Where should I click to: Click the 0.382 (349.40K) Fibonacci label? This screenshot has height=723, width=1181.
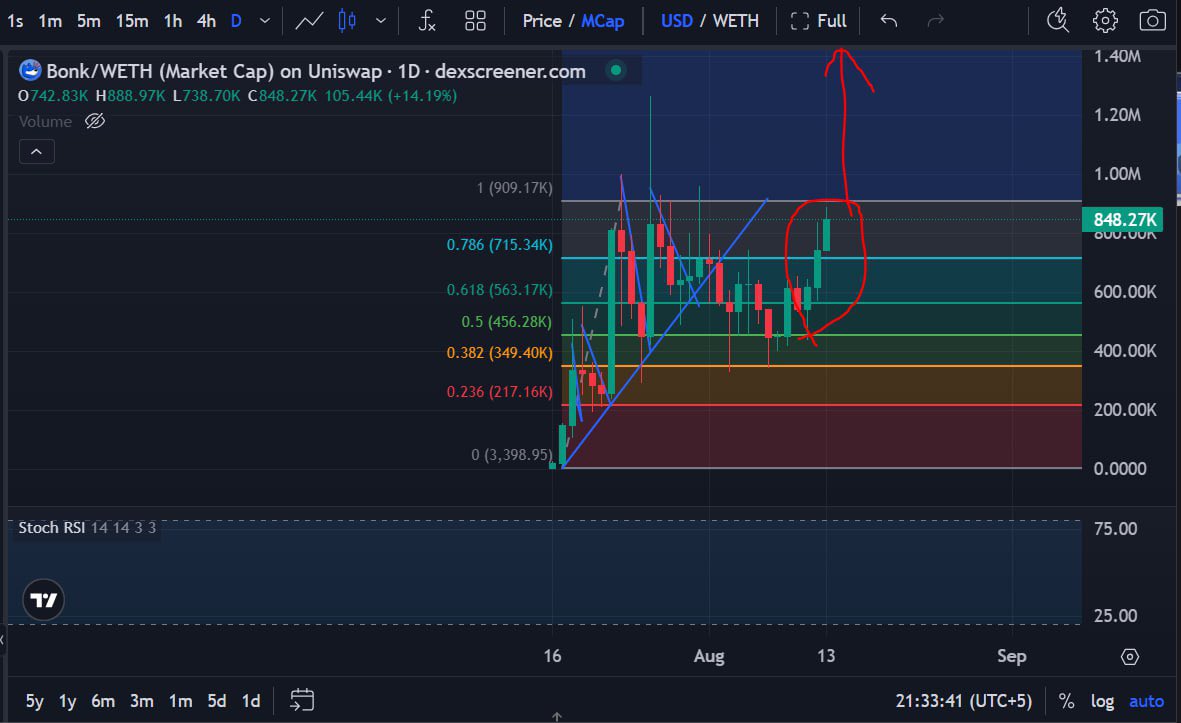pos(499,353)
